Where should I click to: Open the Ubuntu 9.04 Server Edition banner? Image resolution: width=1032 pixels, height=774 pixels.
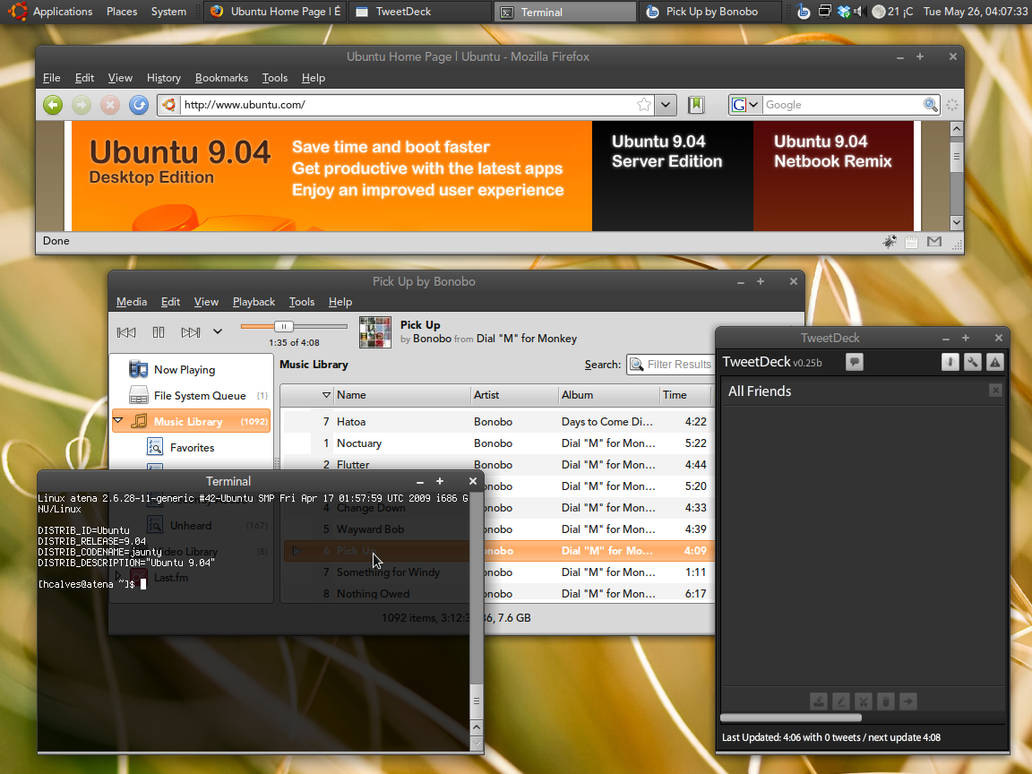[672, 176]
